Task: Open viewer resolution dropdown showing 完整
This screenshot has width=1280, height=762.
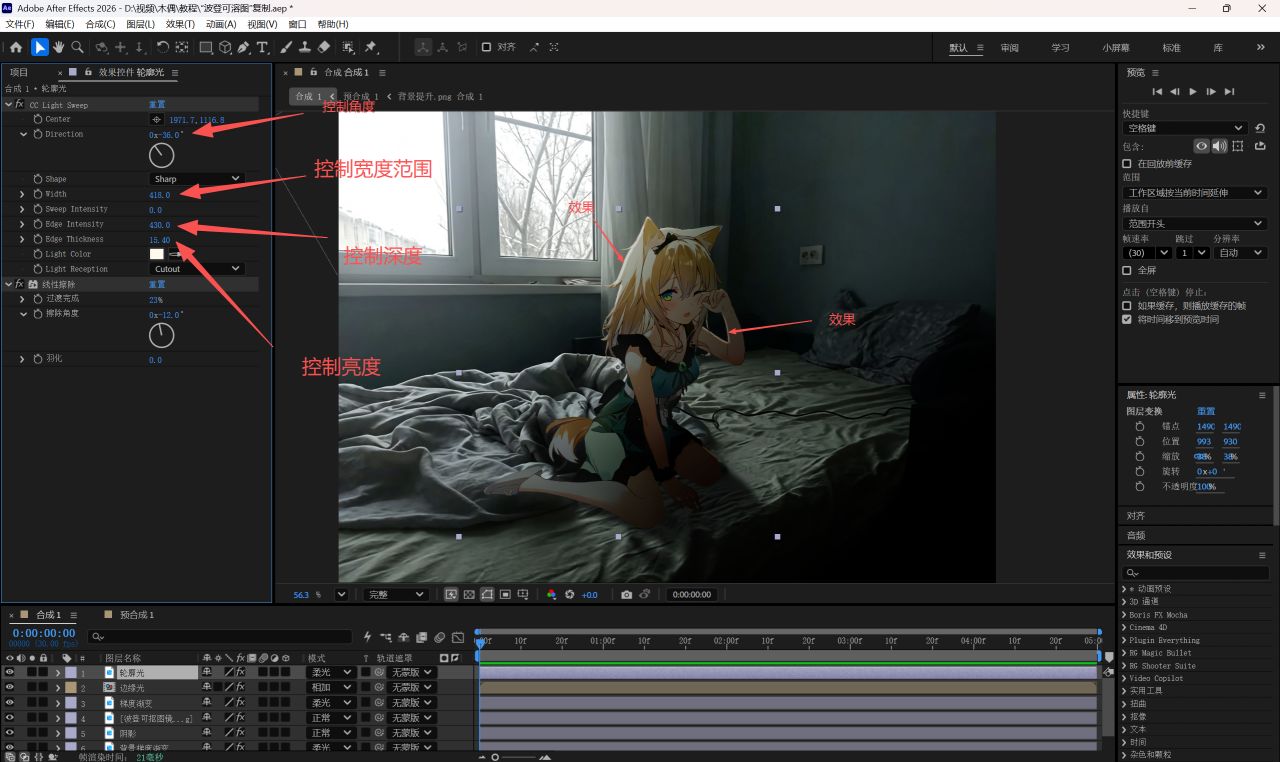Action: click(x=395, y=594)
